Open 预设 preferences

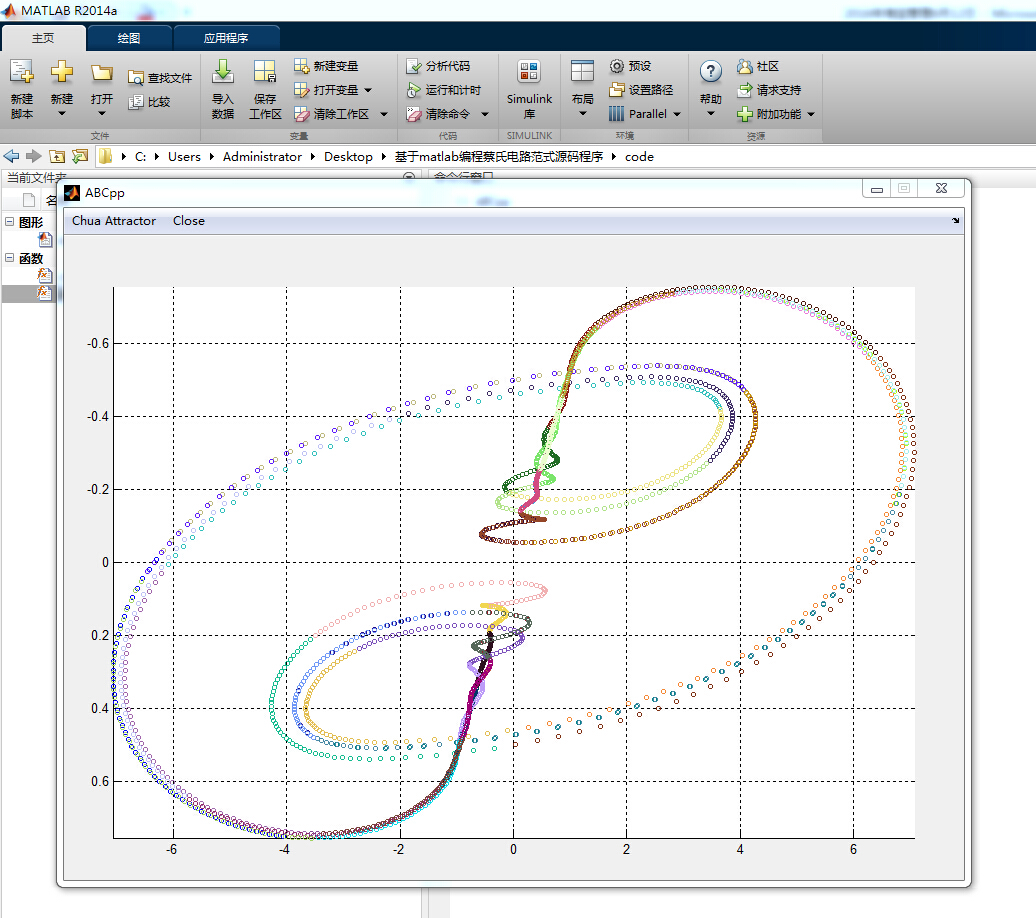coord(630,66)
